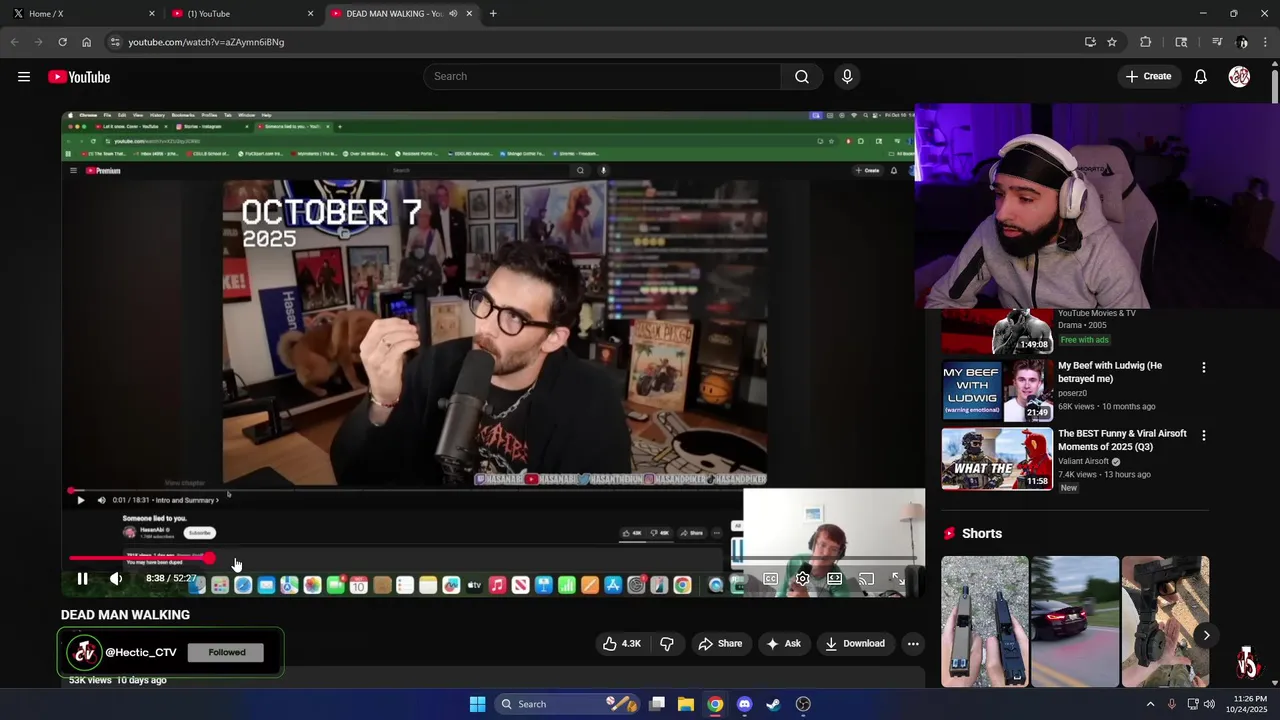The width and height of the screenshot is (1280, 720).
Task: Open the Viral Airsoft Moments video title
Action: coord(1122,440)
